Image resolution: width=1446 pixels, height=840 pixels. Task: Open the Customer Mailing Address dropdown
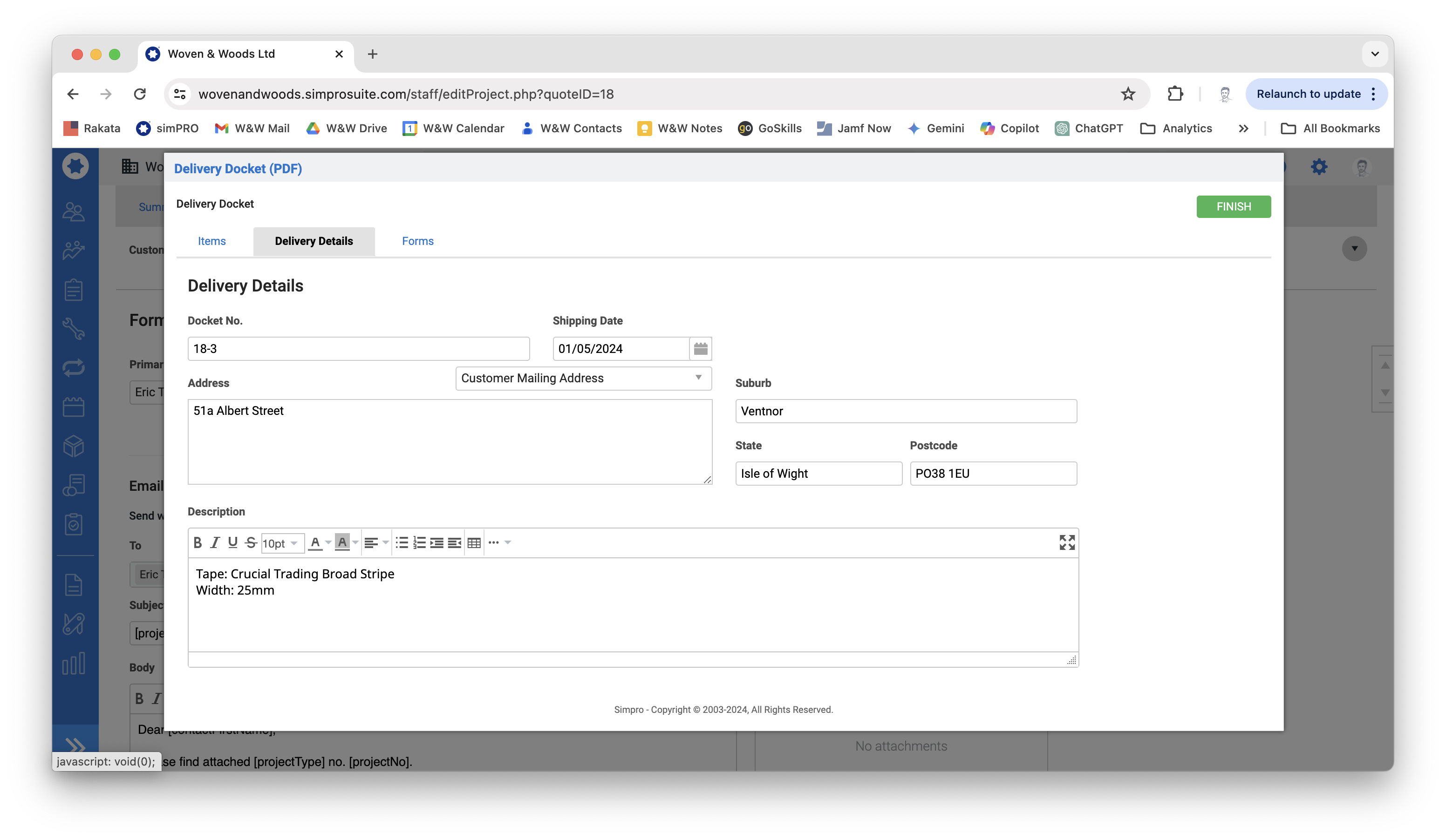click(583, 379)
